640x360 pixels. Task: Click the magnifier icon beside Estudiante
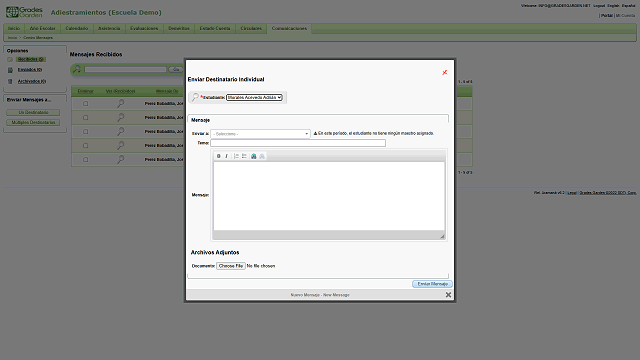(195, 97)
